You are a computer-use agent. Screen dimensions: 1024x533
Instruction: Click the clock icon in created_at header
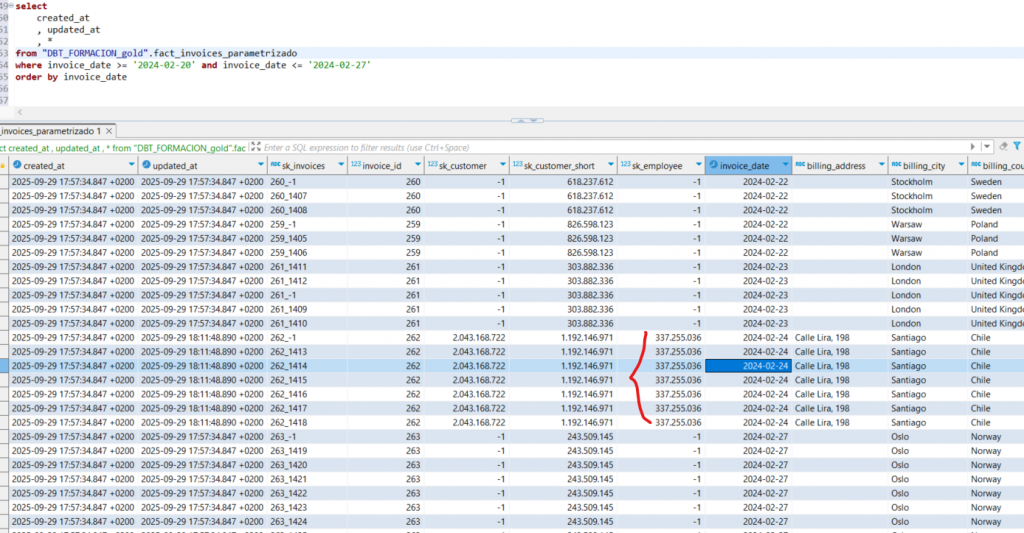pos(17,165)
